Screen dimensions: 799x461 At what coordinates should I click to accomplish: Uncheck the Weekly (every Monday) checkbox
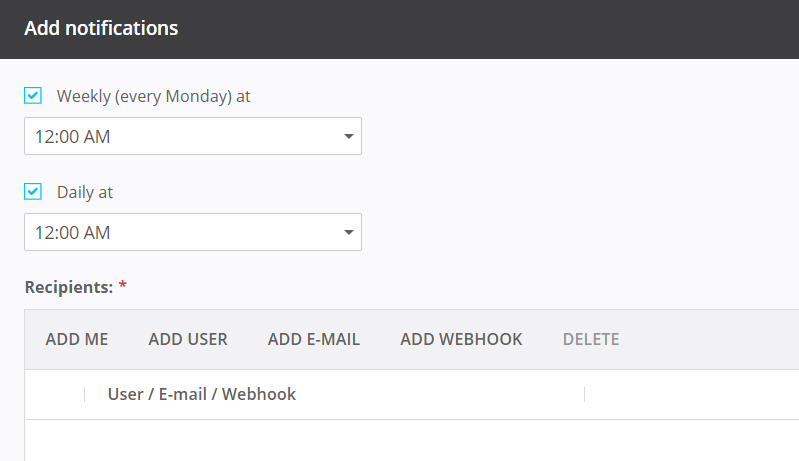tap(33, 96)
